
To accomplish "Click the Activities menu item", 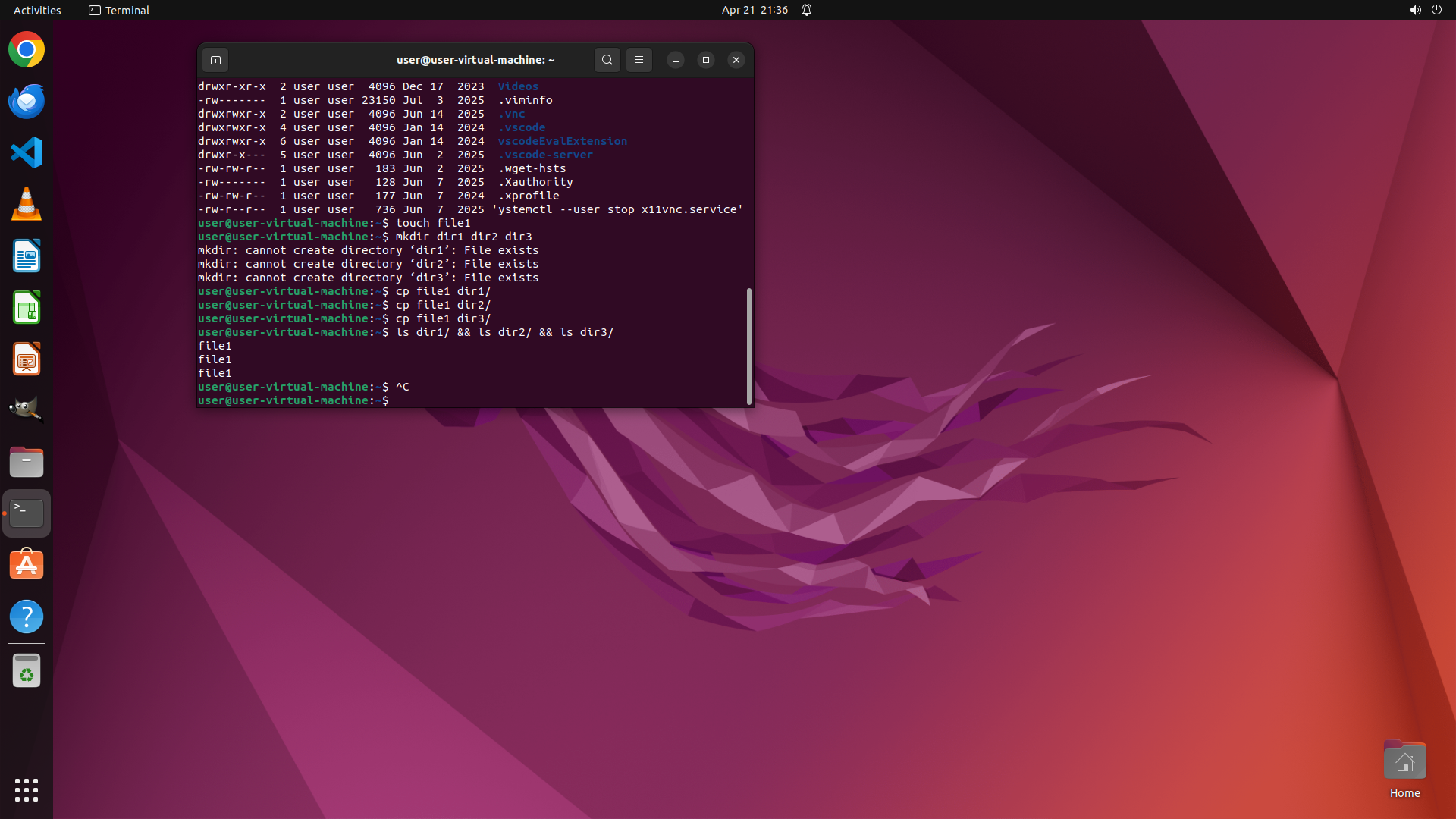I will click(x=37, y=10).
